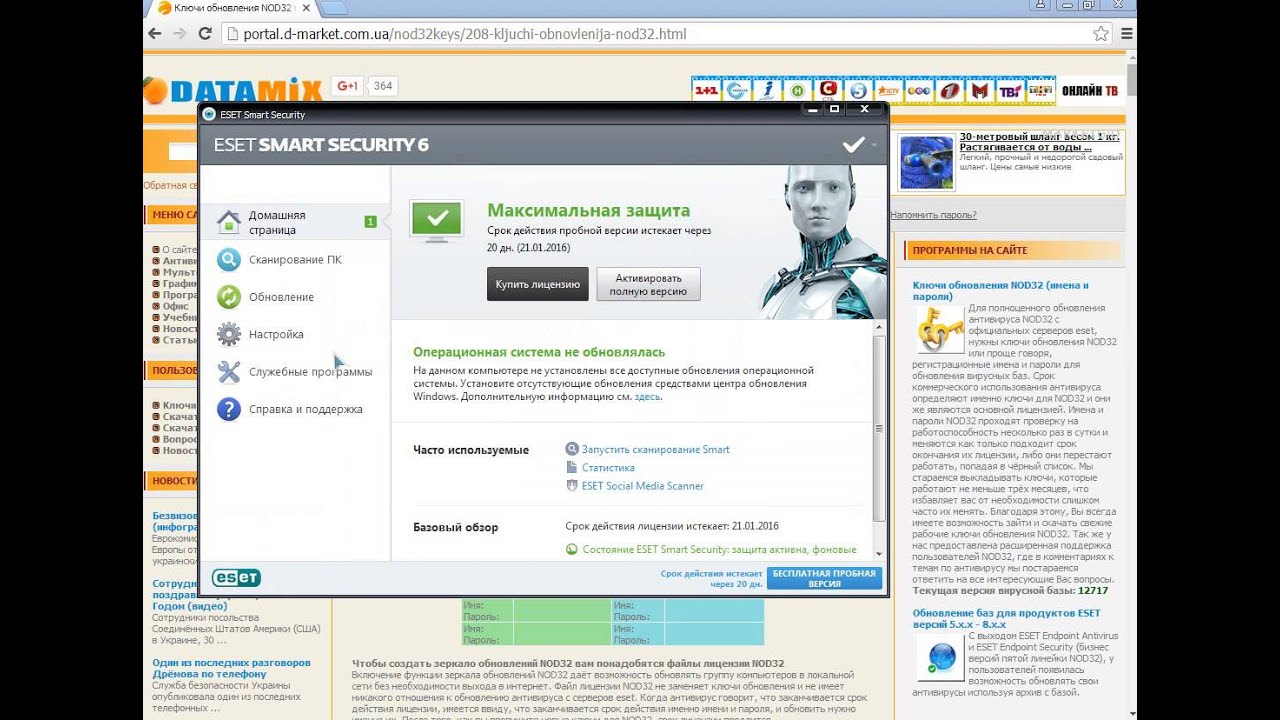This screenshot has height=720, width=1280.
Task: Open the Офис item in site menu
Action: coord(175,306)
